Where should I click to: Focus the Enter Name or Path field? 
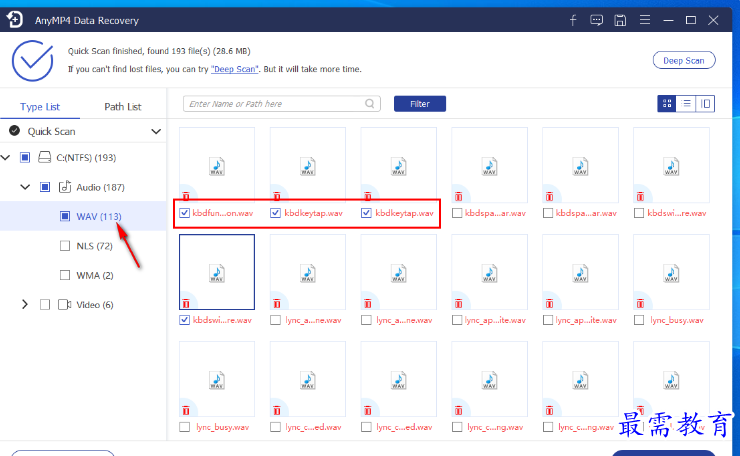281,103
